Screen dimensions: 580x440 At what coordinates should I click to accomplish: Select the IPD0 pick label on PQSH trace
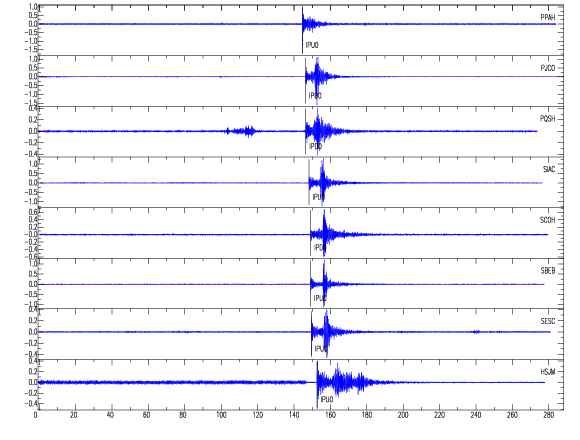pos(316,146)
